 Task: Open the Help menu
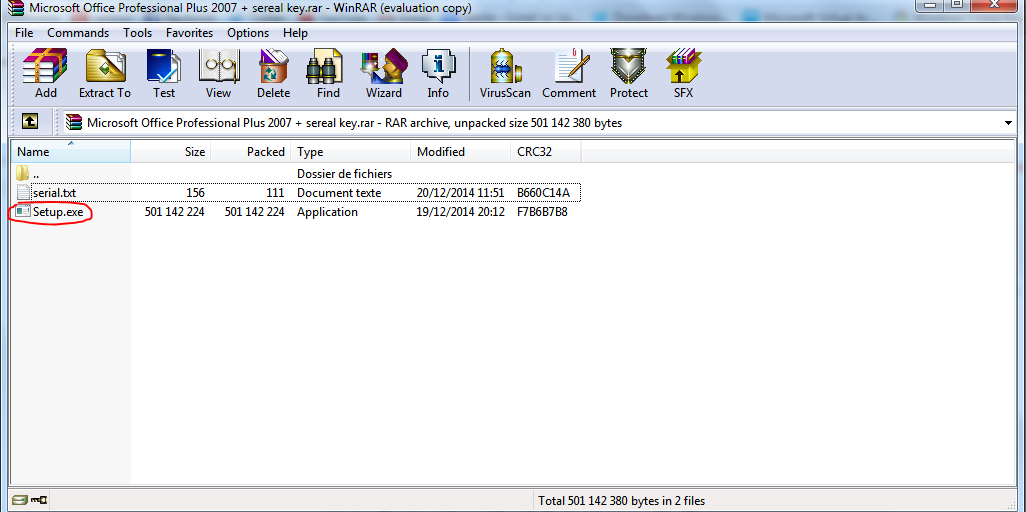tap(295, 33)
